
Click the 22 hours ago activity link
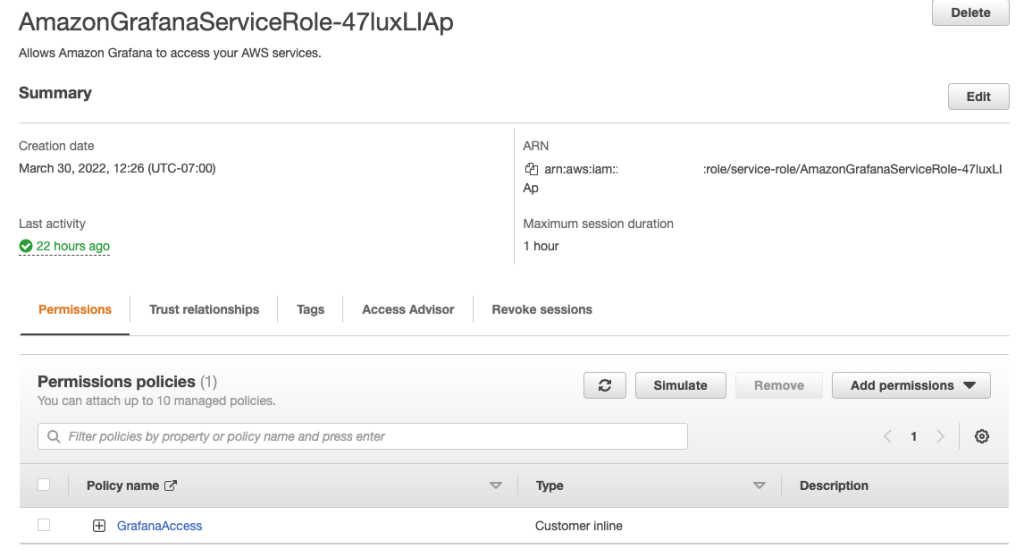(73, 246)
